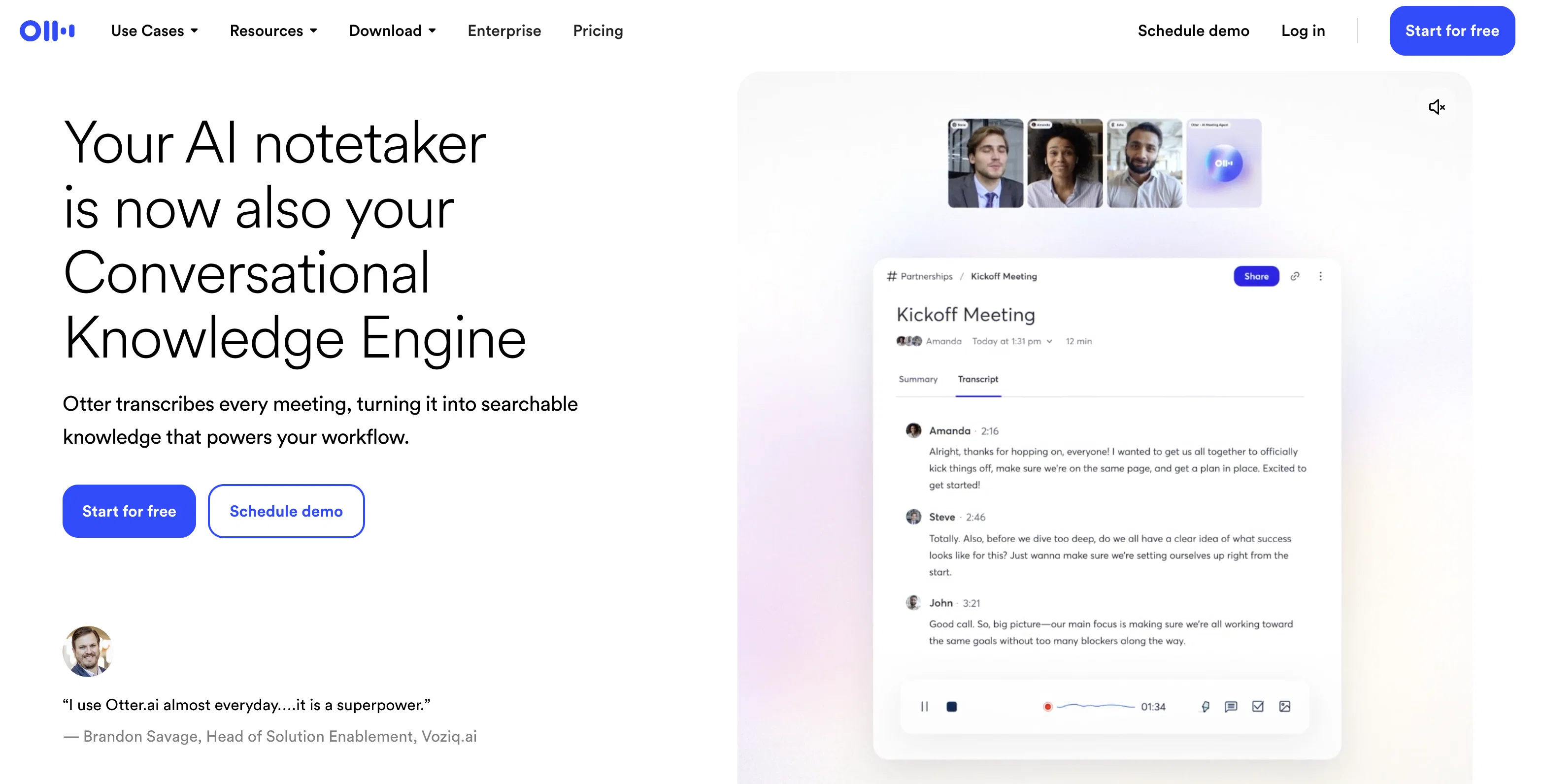This screenshot has height=784, width=1542.
Task: Open the Today at 1:31 pm date dropdown
Action: (1012, 341)
